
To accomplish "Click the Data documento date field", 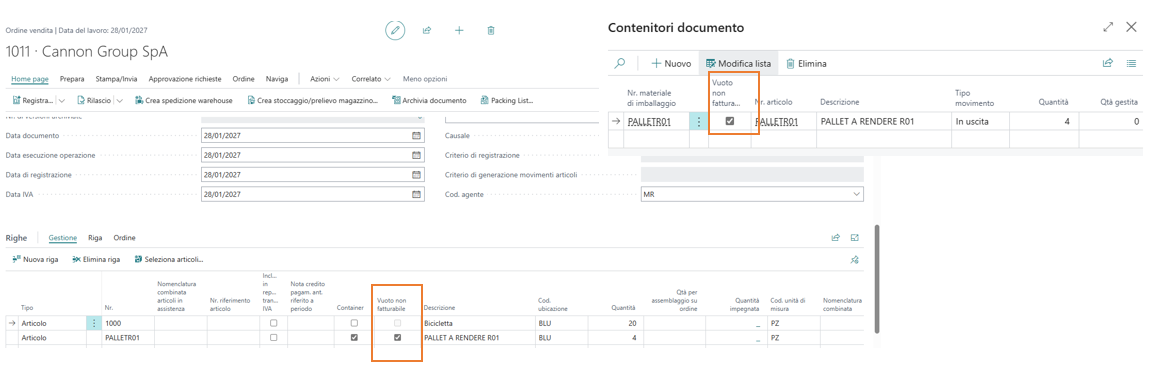I will coord(312,136).
